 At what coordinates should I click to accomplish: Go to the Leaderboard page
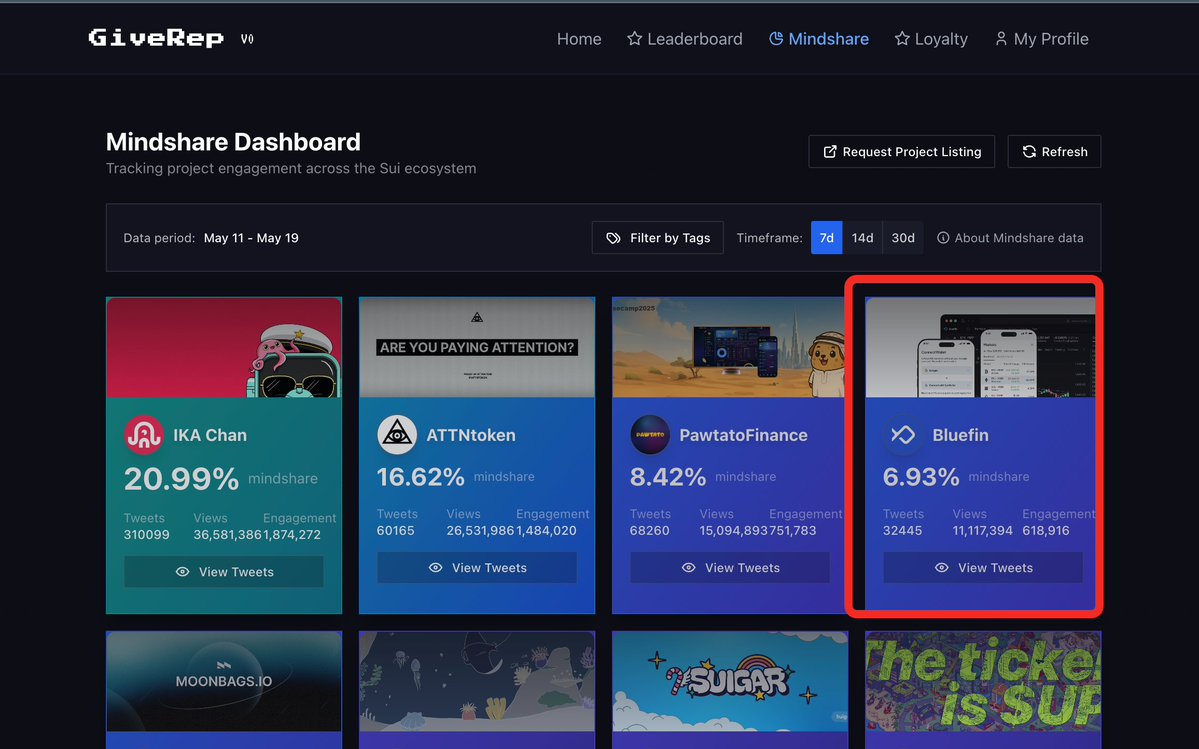click(x=684, y=39)
